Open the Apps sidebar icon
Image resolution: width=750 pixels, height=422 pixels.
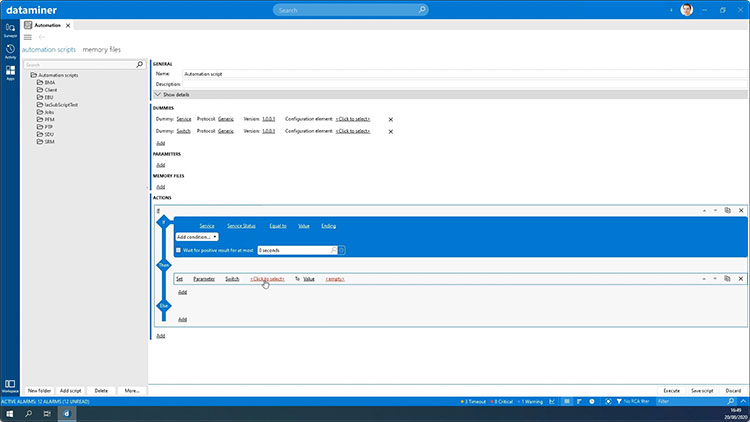(10, 73)
